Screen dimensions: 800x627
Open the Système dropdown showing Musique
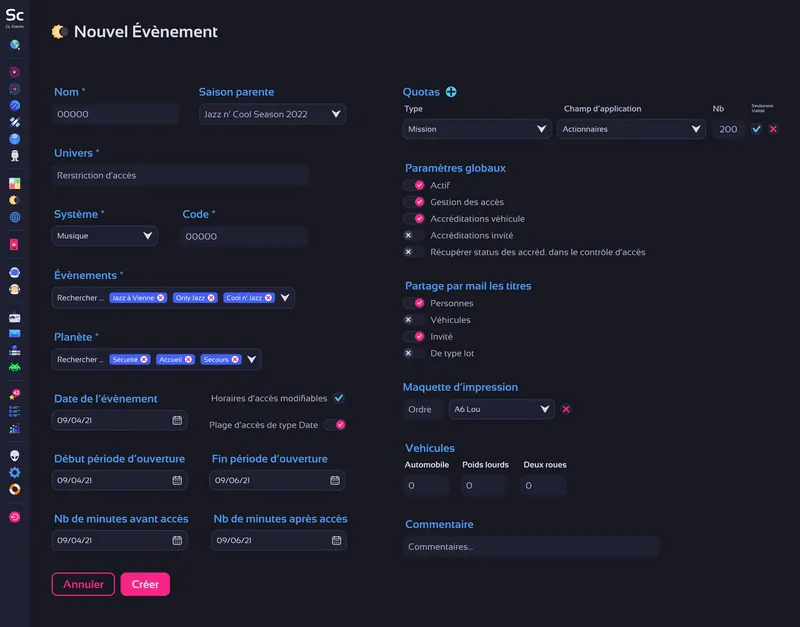[x=105, y=236]
